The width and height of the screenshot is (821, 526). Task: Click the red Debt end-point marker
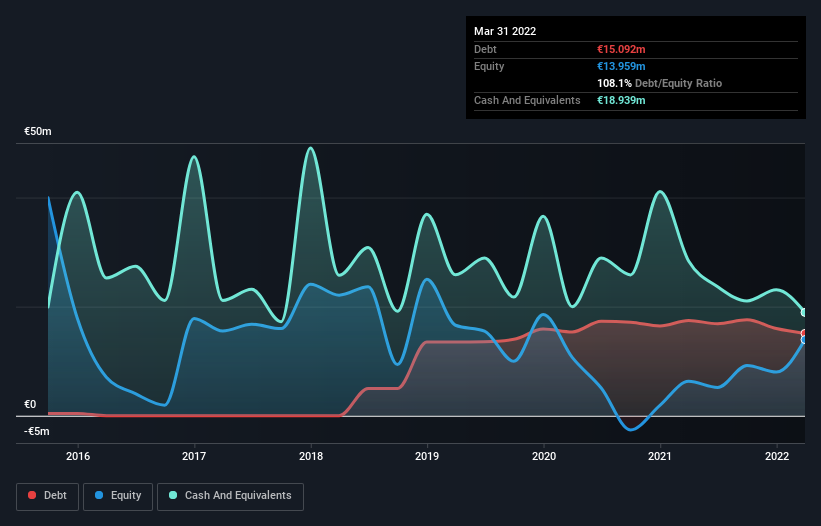(x=804, y=333)
